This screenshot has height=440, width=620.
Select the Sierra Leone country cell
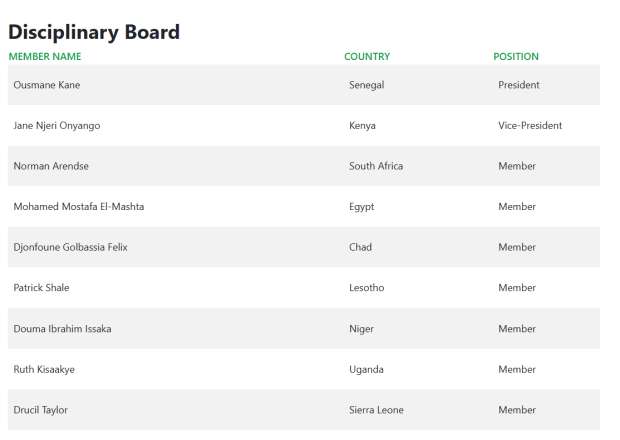[376, 410]
